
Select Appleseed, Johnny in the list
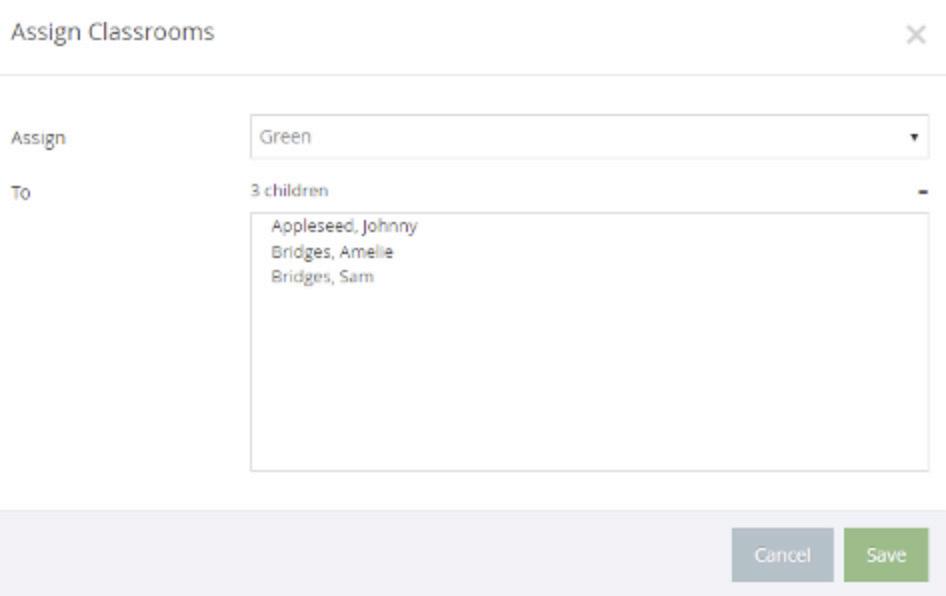pos(344,226)
